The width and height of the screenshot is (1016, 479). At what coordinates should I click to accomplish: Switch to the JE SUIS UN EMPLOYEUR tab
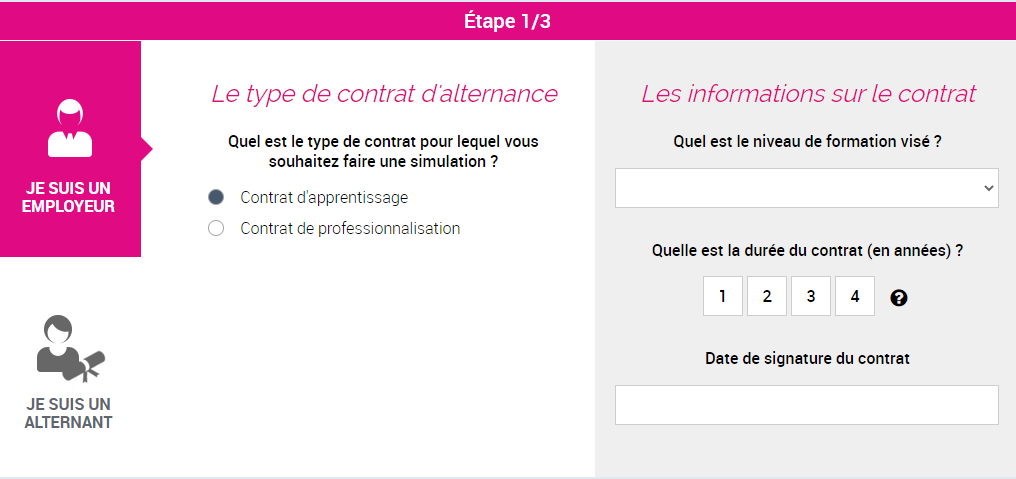pyautogui.click(x=70, y=149)
